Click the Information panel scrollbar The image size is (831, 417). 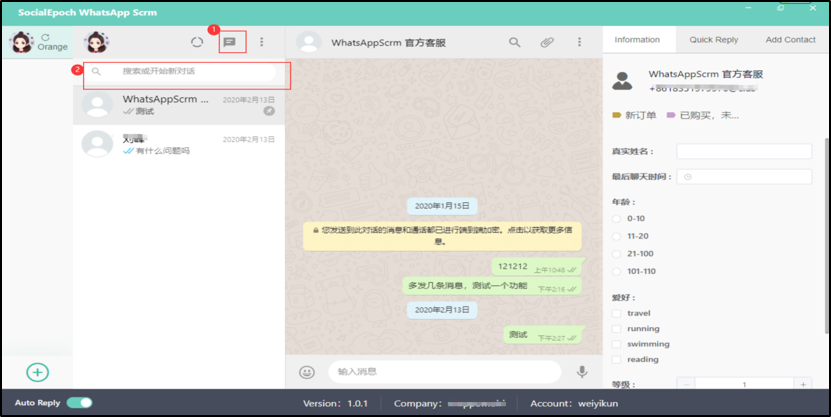(x=826, y=236)
